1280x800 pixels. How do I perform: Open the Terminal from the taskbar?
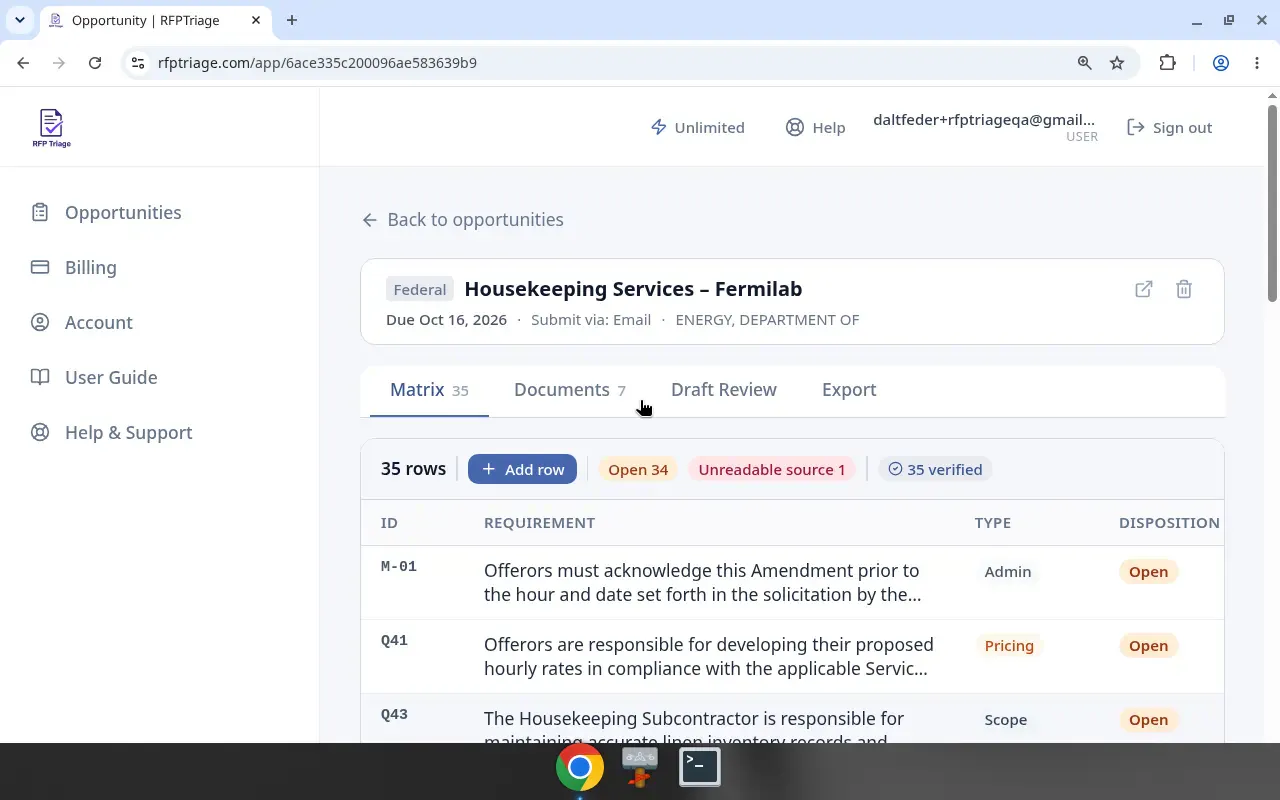pyautogui.click(x=700, y=767)
